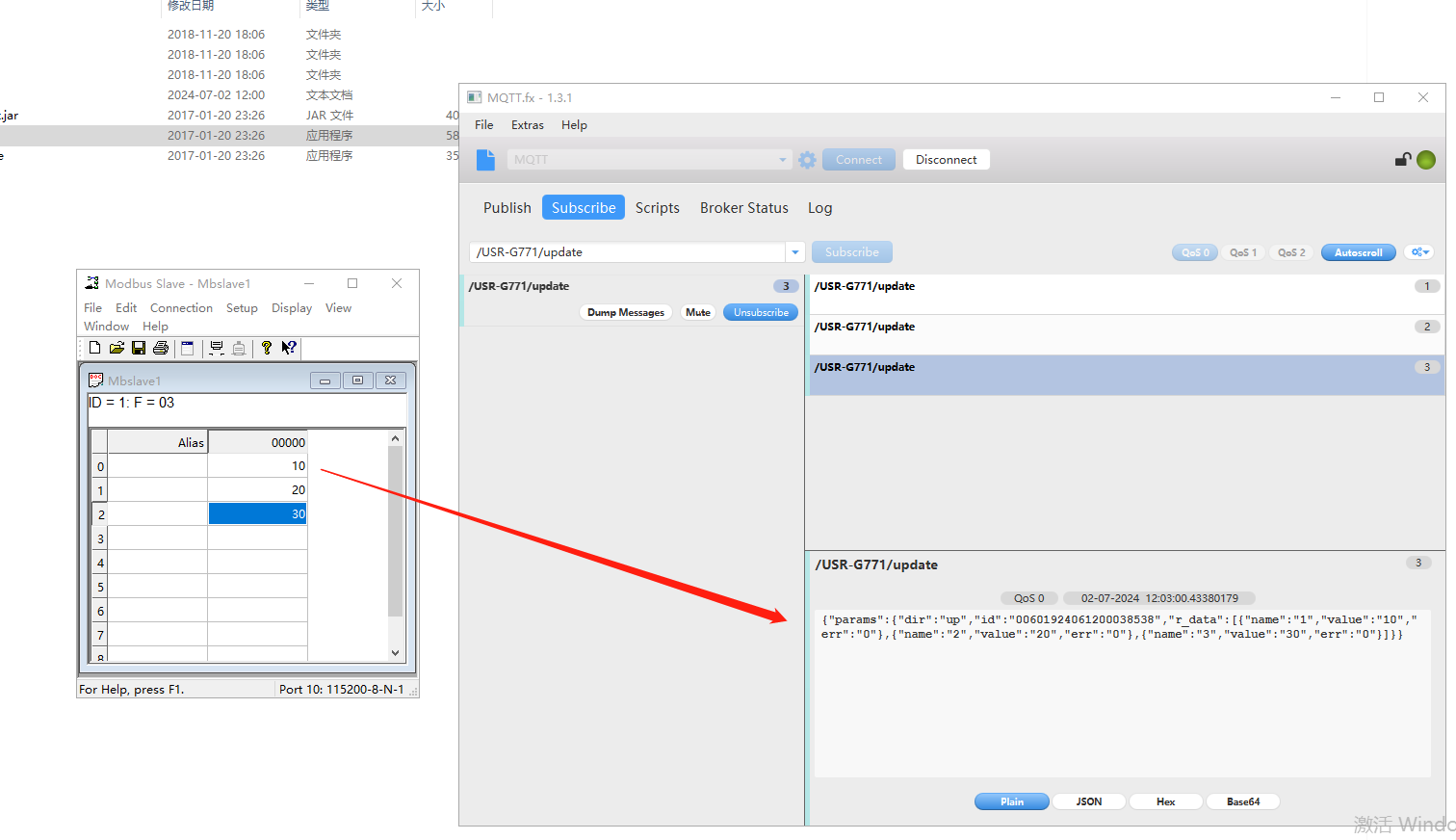Viewport: 1456px width, 840px height.
Task: Switch payload view to Hex
Action: 1165,801
